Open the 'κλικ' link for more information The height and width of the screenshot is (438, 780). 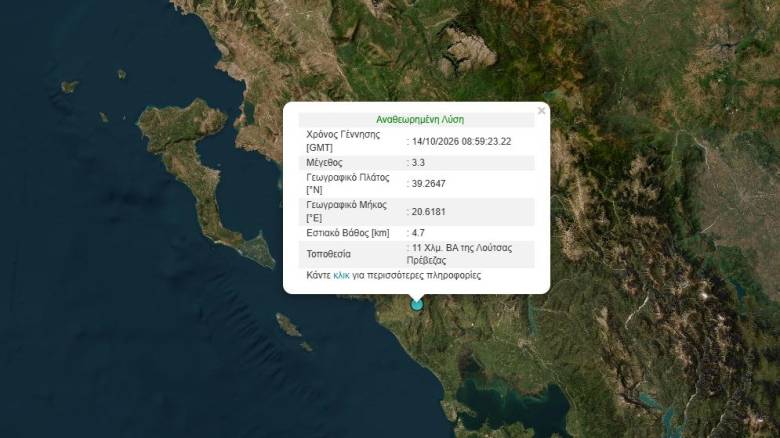341,275
